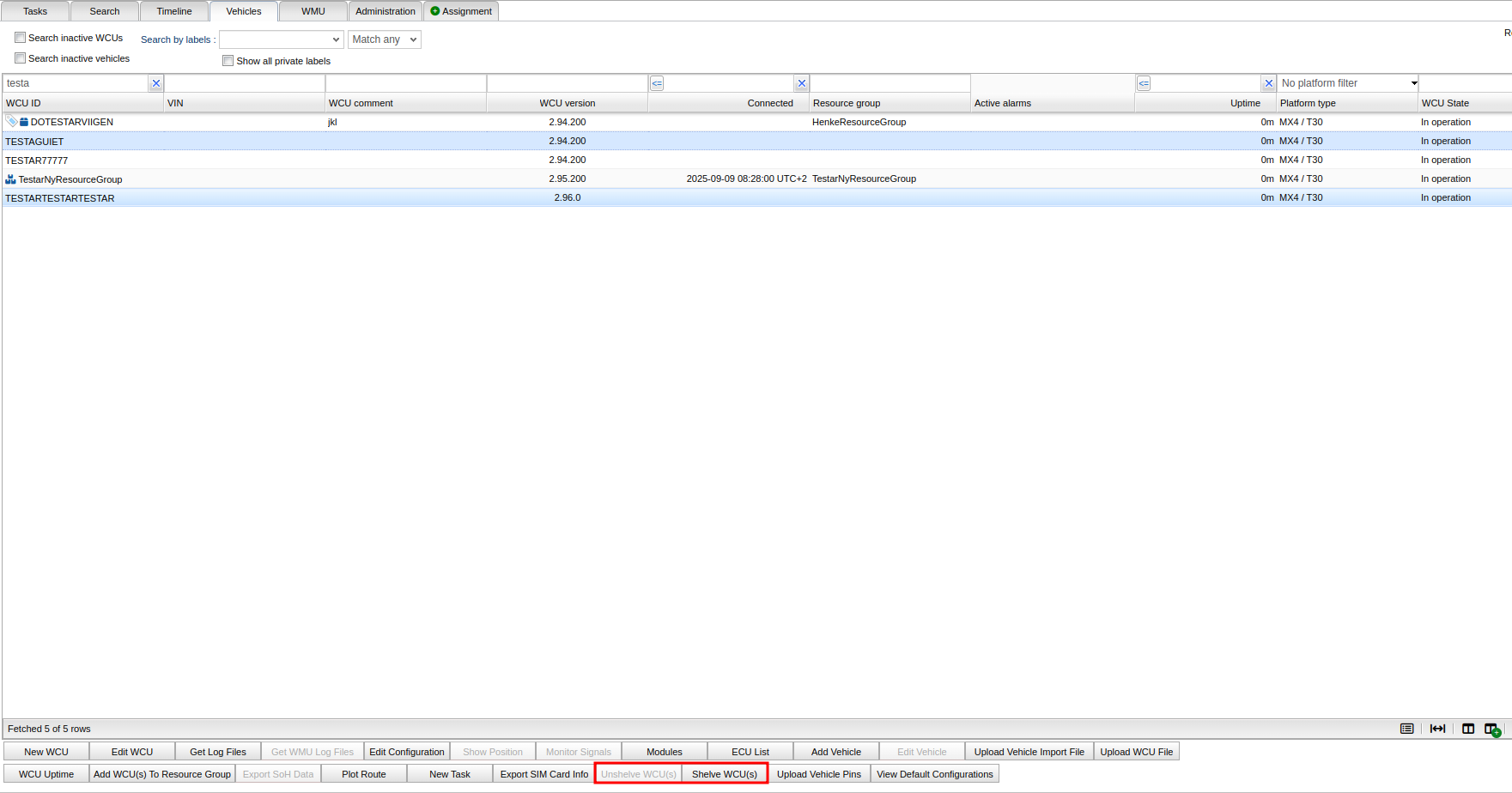Click the list view icon in status bar
The image size is (1512, 793).
click(x=1406, y=729)
